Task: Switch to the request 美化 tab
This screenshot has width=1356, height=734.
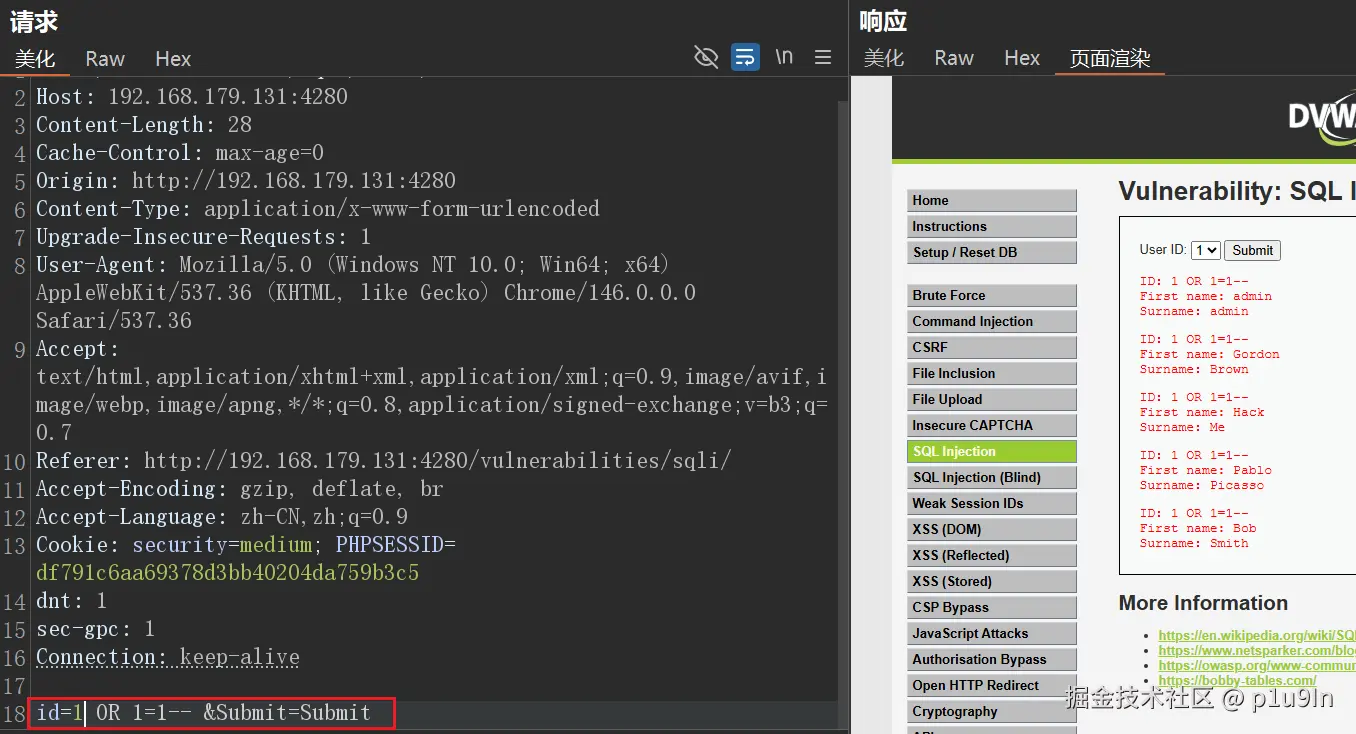Action: point(35,59)
